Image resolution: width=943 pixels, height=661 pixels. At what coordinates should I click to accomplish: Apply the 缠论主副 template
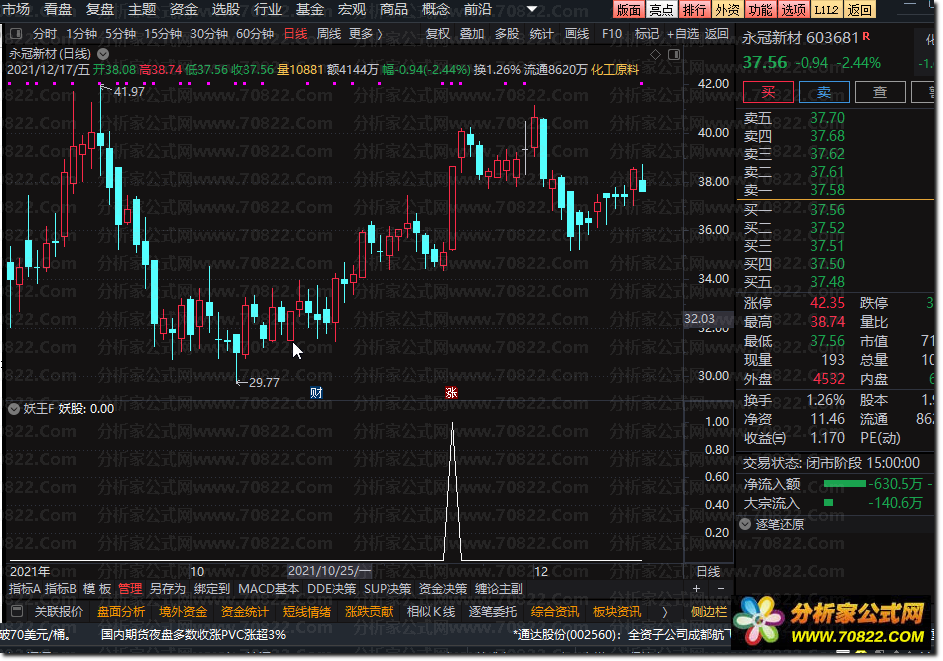pyautogui.click(x=499, y=589)
